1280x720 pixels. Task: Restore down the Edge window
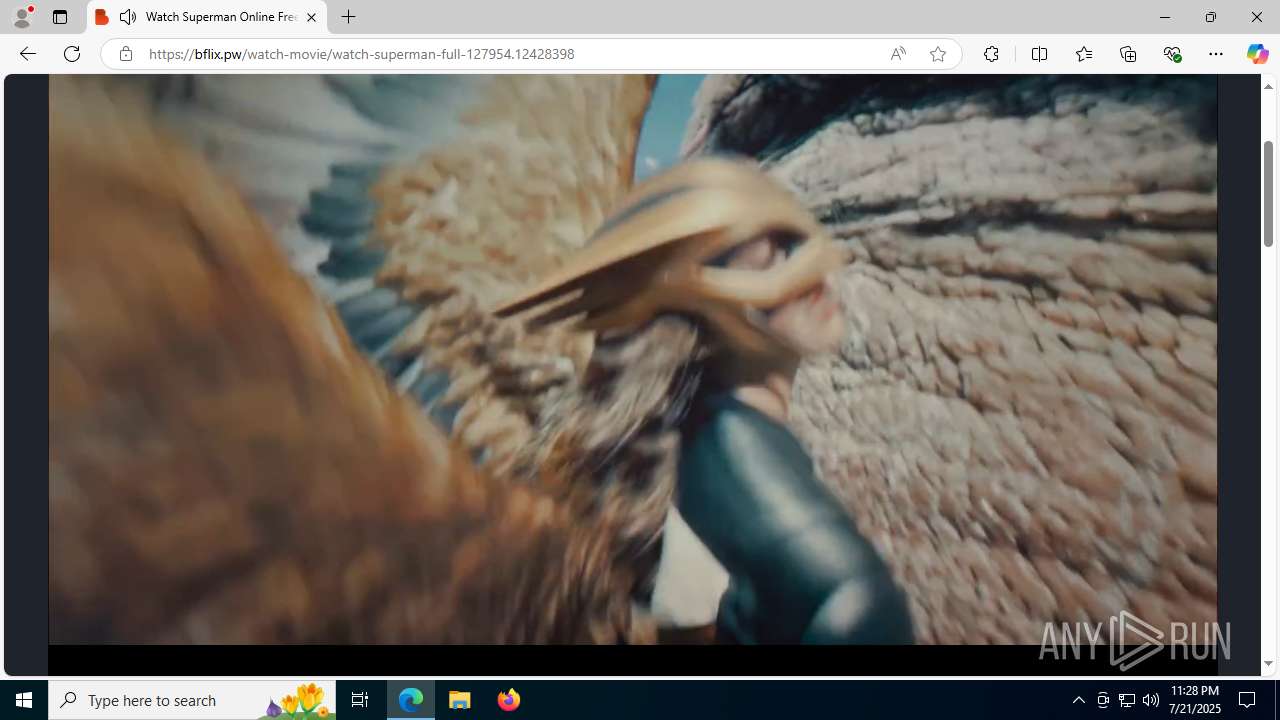1210,17
